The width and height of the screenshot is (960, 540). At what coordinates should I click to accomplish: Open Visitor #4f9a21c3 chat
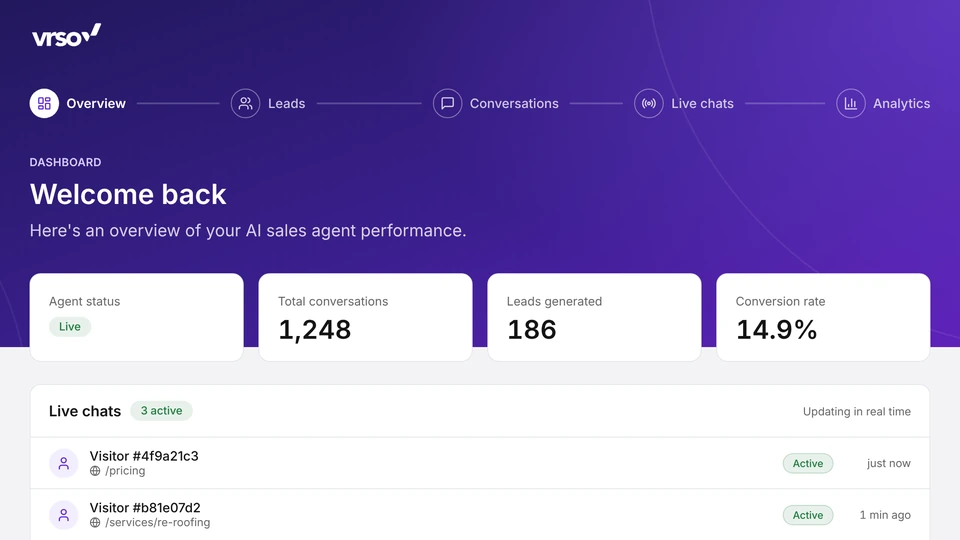(480, 463)
